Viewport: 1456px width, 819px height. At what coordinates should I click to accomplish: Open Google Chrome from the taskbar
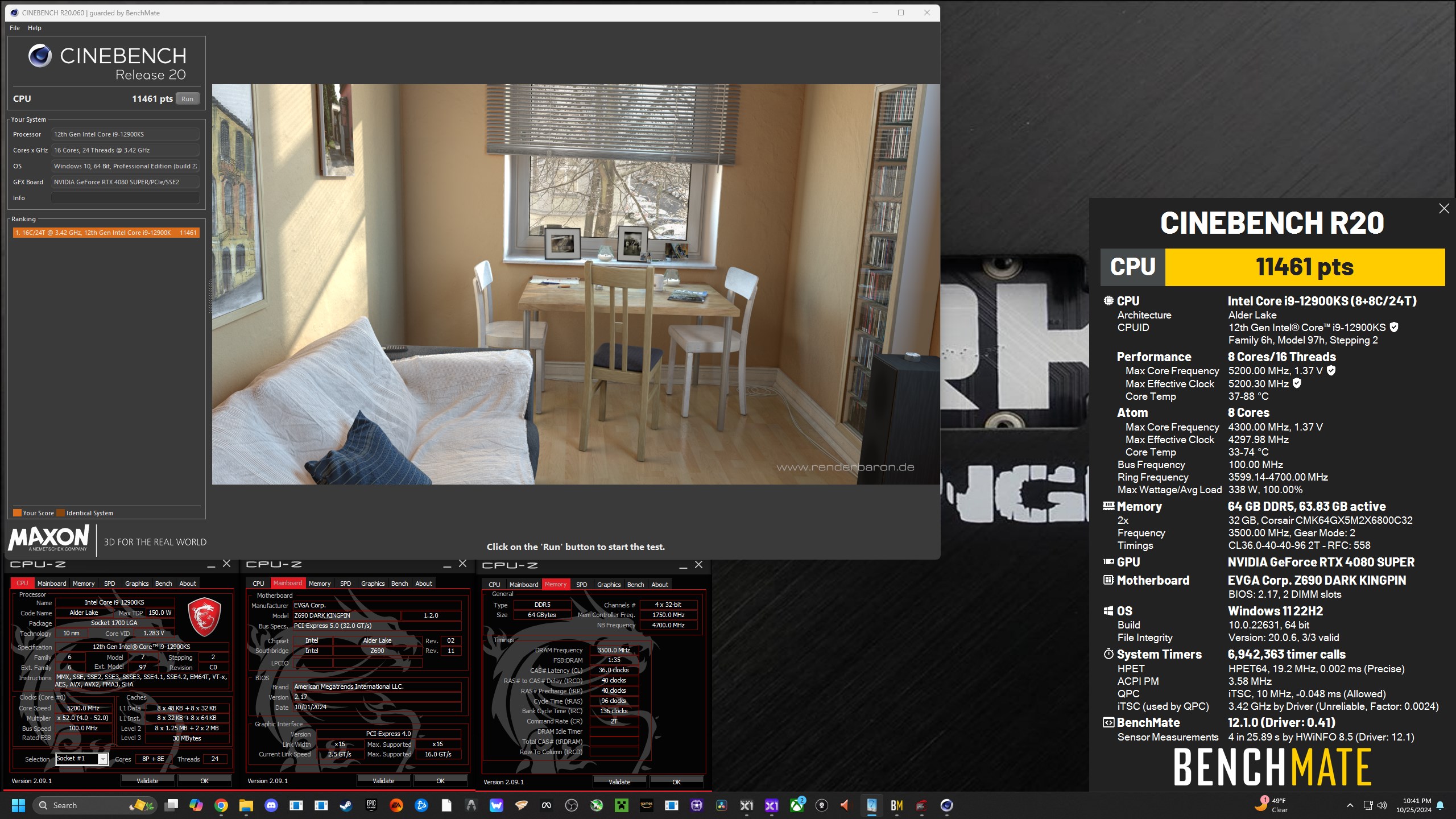(221, 805)
